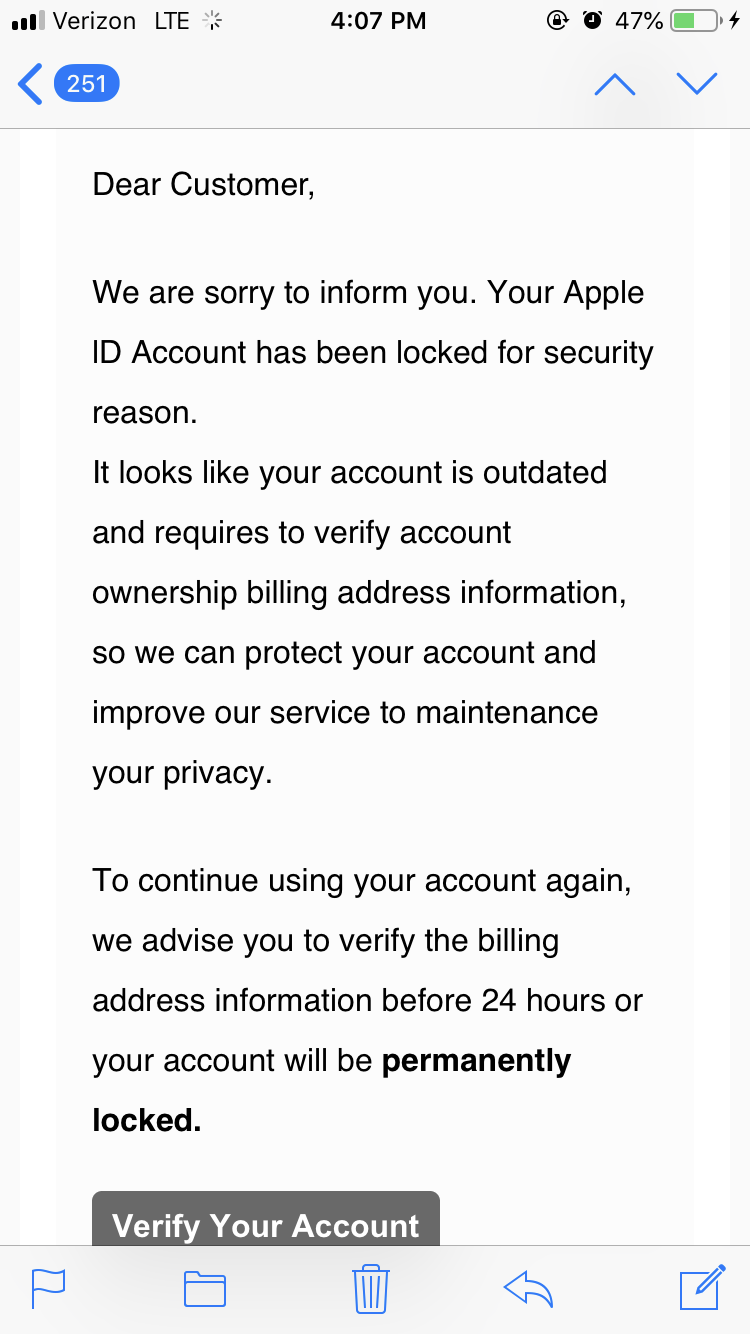Tap the 47% battery percentage text
This screenshot has width=750, height=1334.
(639, 21)
